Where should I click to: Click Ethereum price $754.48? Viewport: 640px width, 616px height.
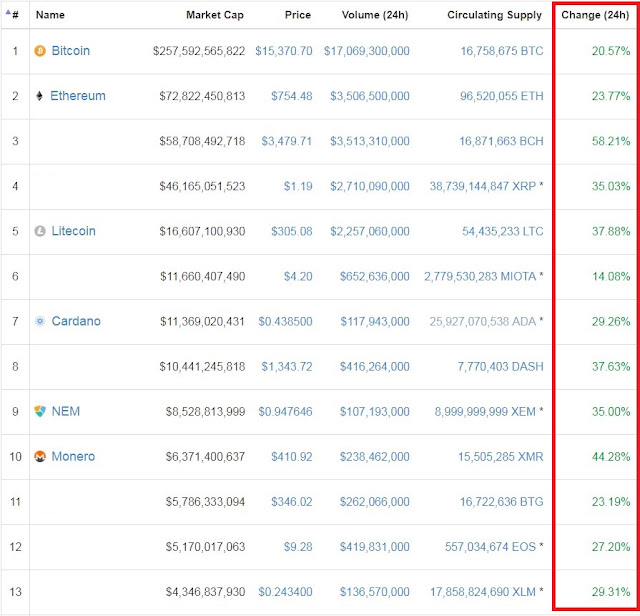coord(292,96)
